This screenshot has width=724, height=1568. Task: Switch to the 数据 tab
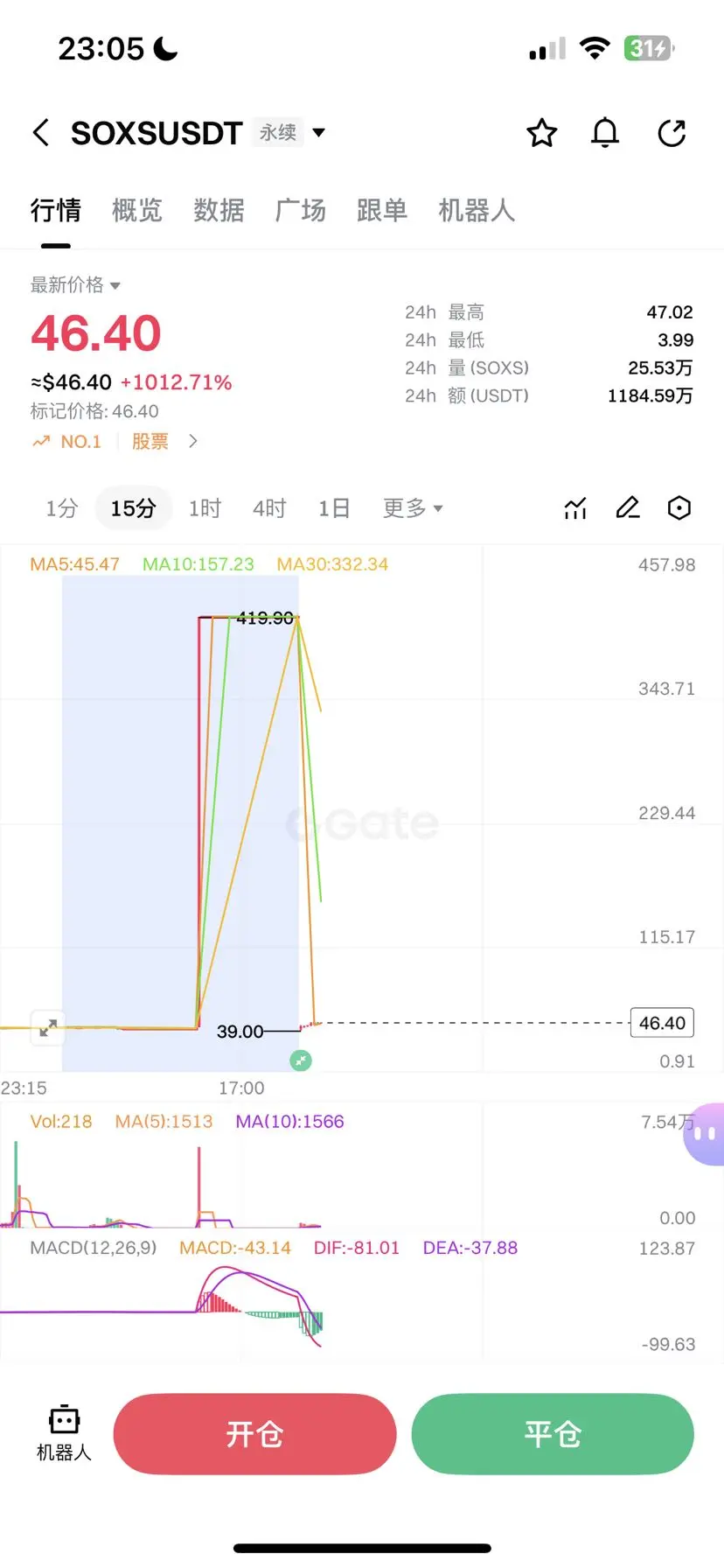[219, 211]
